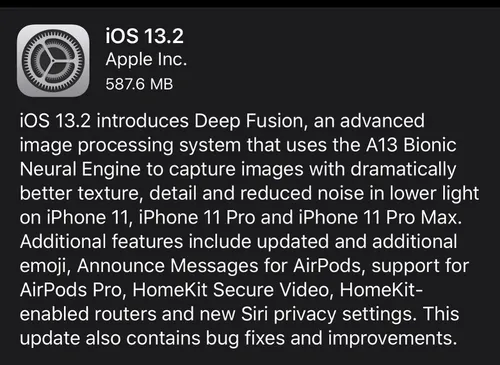Click the Announce Messages phrase

[x=168, y=266]
